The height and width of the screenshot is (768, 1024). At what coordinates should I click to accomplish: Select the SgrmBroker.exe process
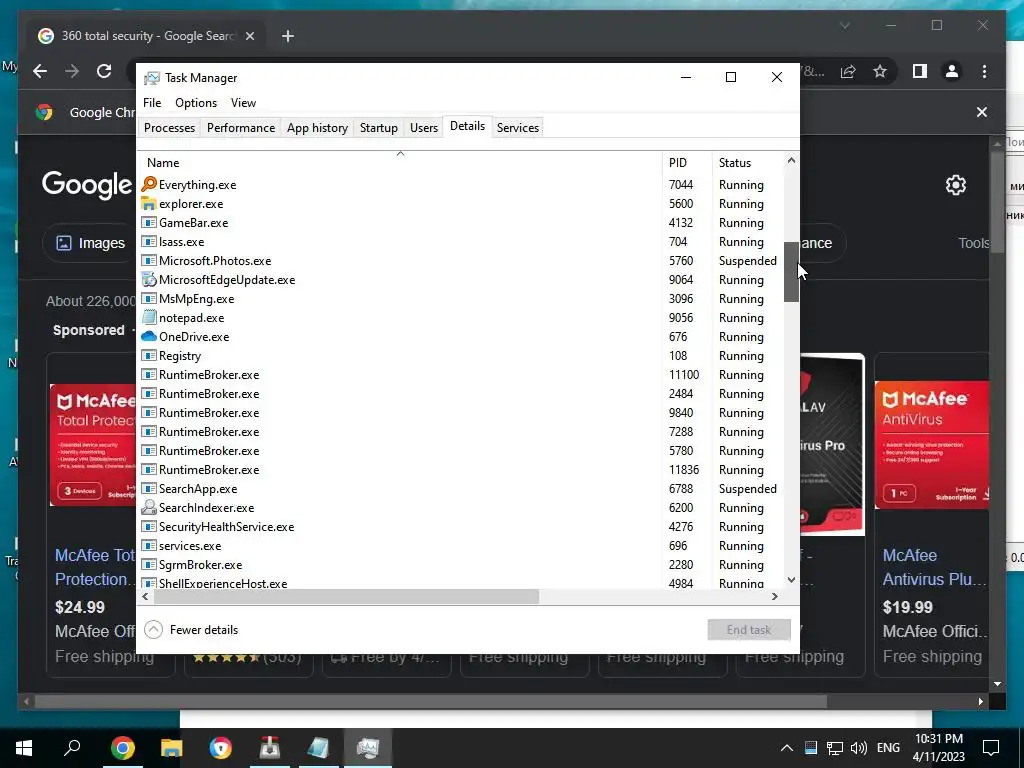point(460,564)
